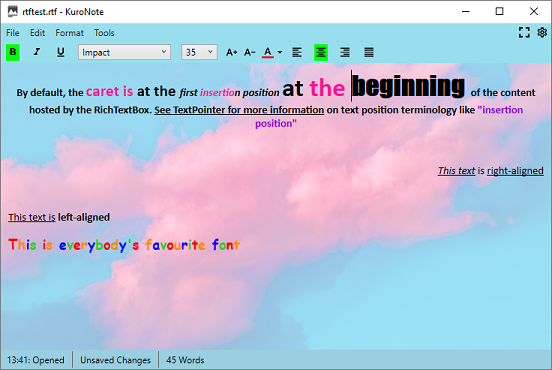Toggle center alignment icon
The width and height of the screenshot is (552, 370).
click(x=321, y=52)
